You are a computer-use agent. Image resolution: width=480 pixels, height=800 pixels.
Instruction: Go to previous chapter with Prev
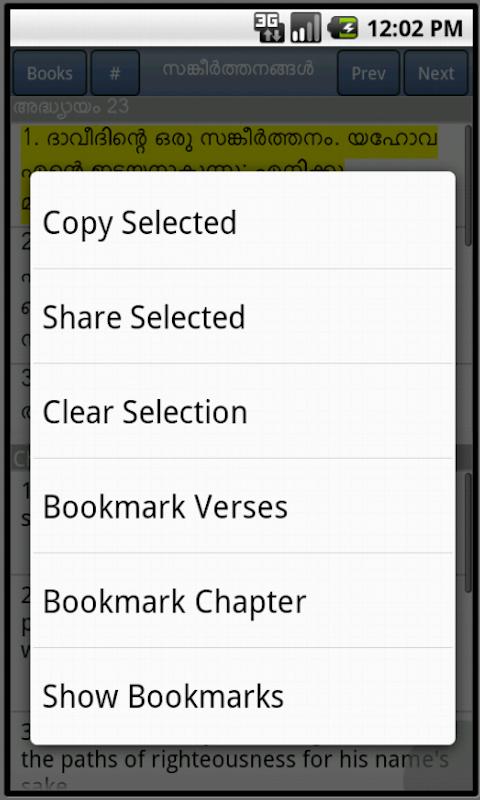click(368, 73)
